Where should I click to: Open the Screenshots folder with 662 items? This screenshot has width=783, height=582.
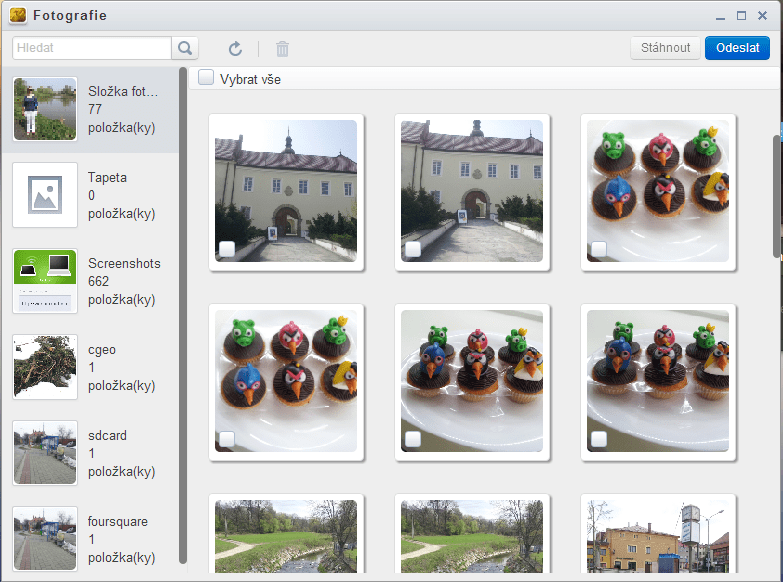click(90, 281)
